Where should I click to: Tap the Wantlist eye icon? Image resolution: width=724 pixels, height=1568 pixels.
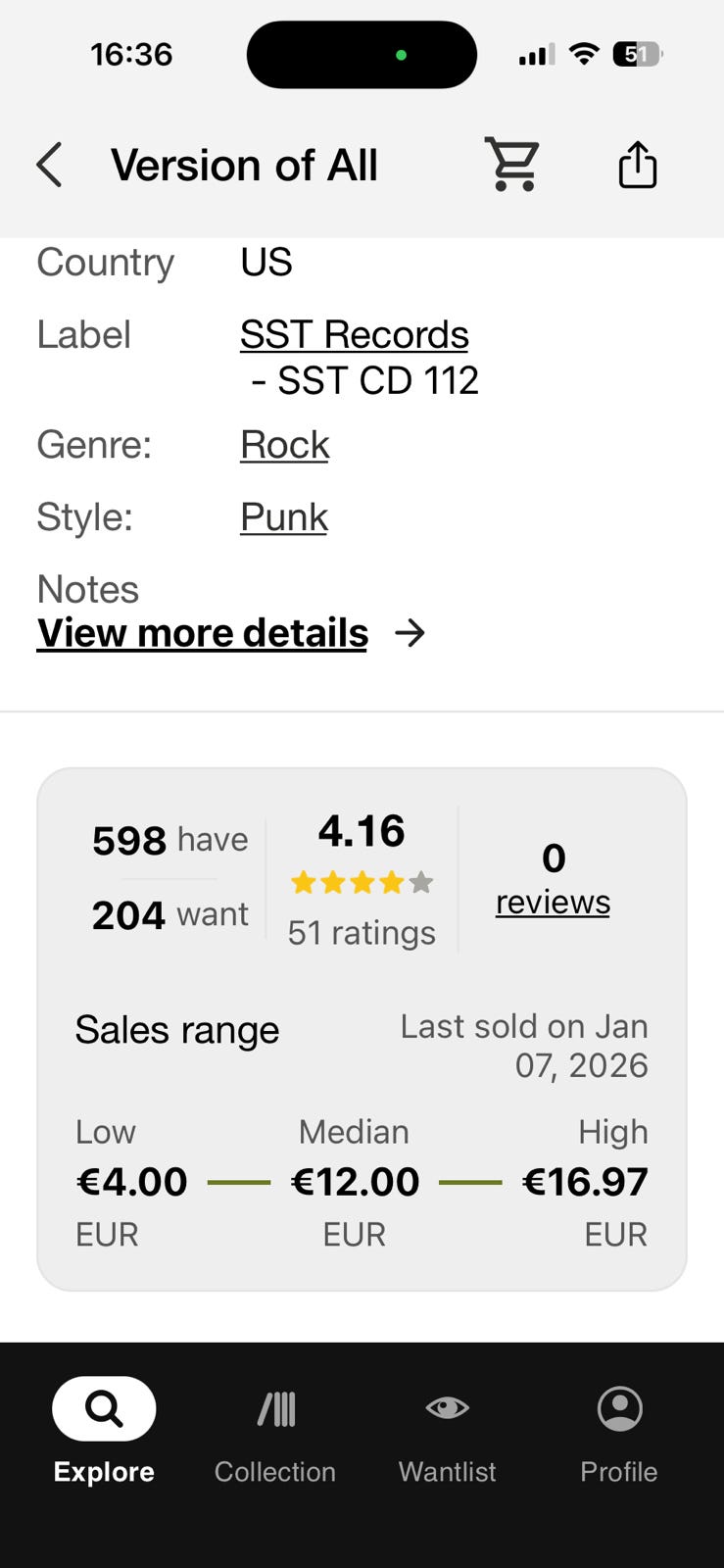click(x=447, y=1408)
